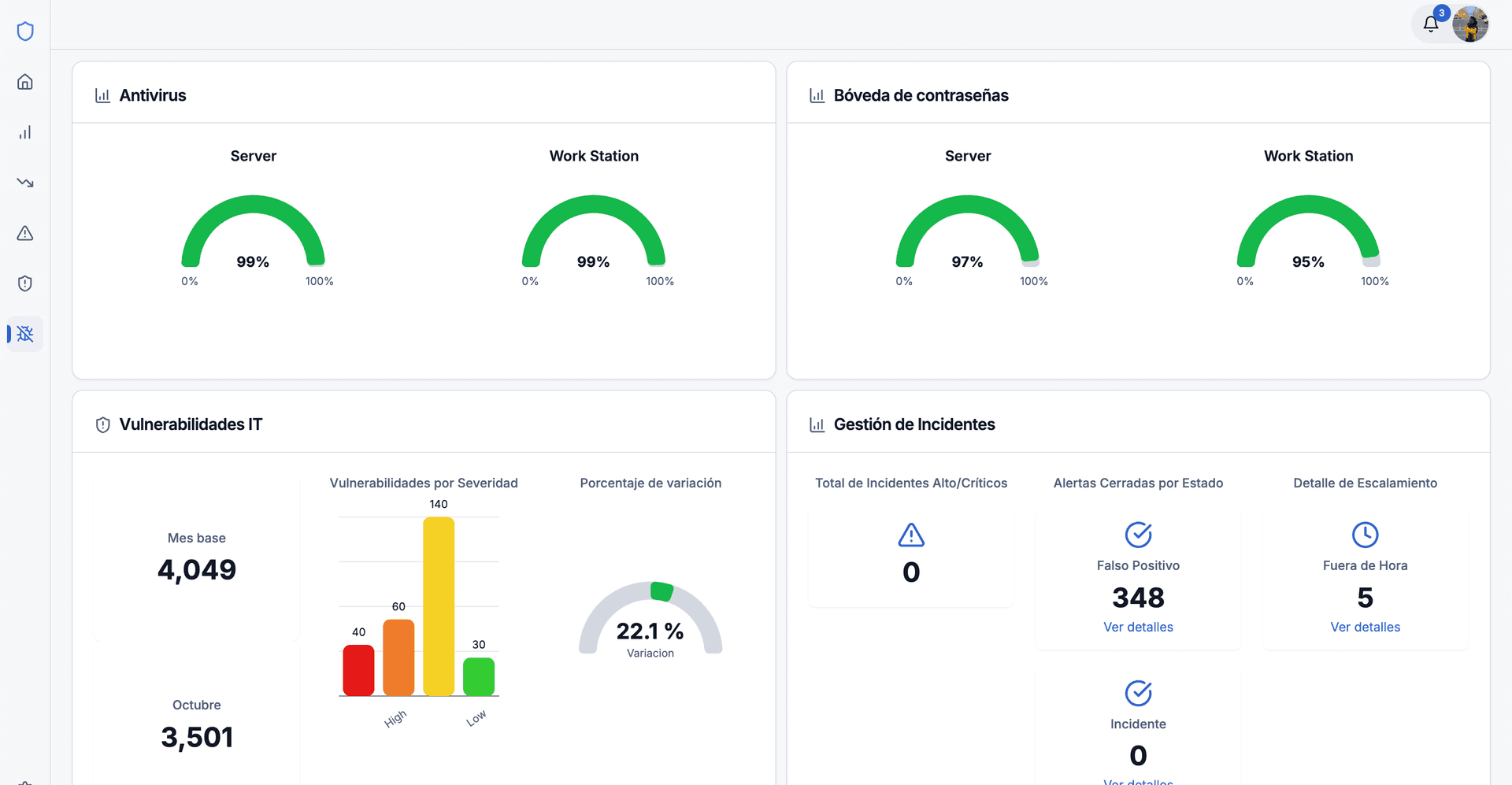
Task: Select the shield alert icon in the sidebar
Action: 25,283
